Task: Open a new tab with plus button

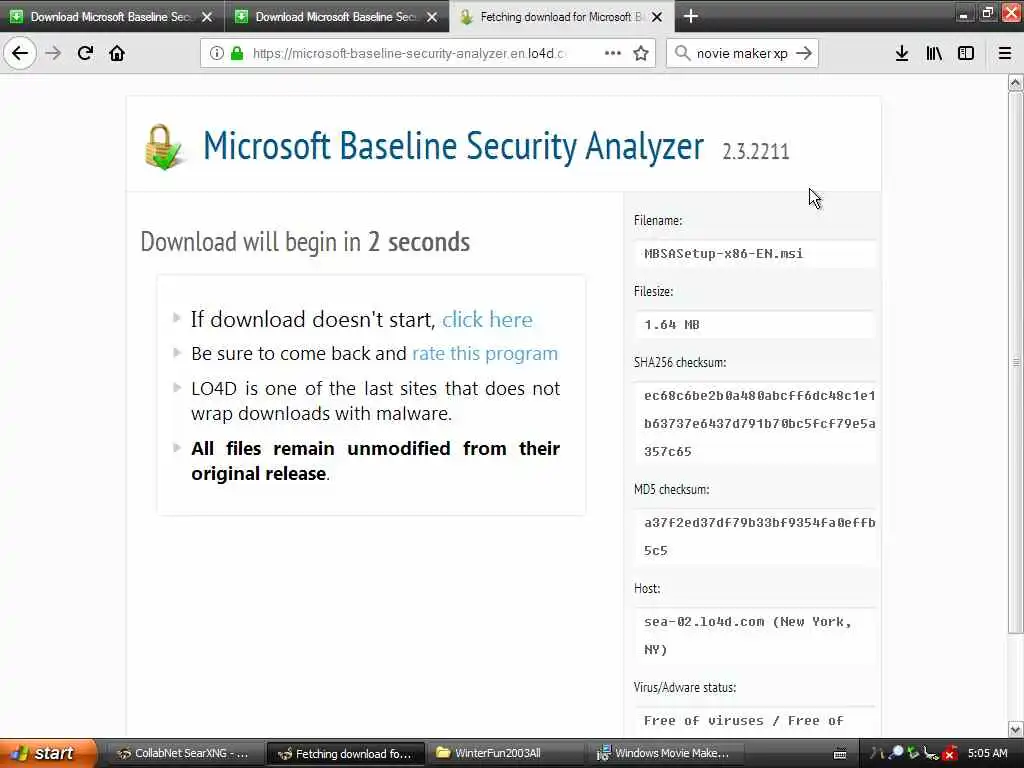Action: pos(690,16)
